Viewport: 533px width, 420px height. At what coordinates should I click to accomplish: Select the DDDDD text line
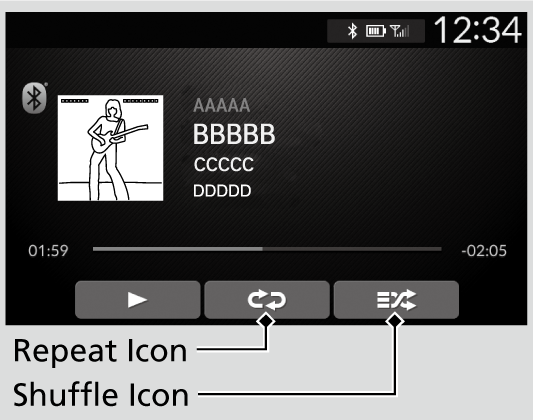pos(222,191)
